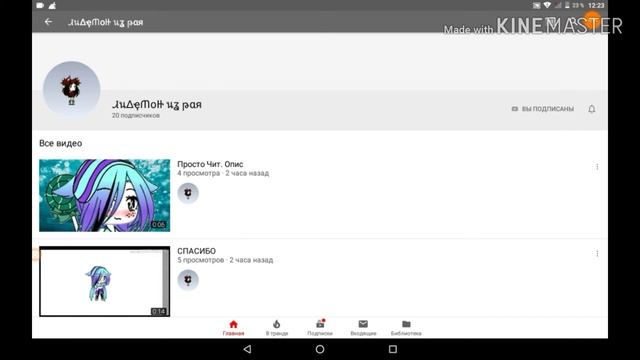This screenshot has width=640, height=360.
Task: Tap the battery icon in the status bar
Action: pyautogui.click(x=567, y=5)
